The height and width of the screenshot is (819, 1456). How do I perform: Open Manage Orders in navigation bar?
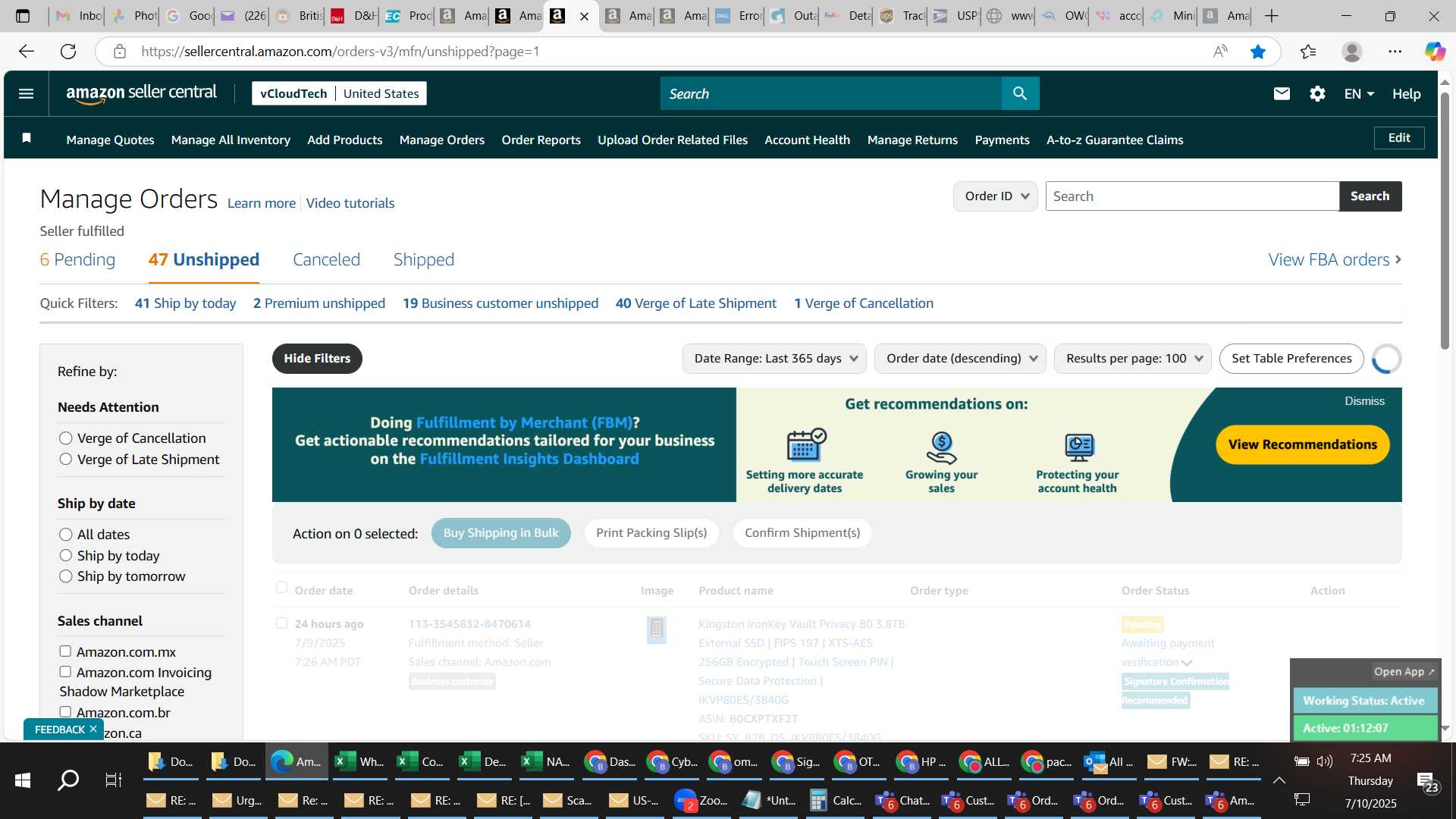tap(441, 140)
